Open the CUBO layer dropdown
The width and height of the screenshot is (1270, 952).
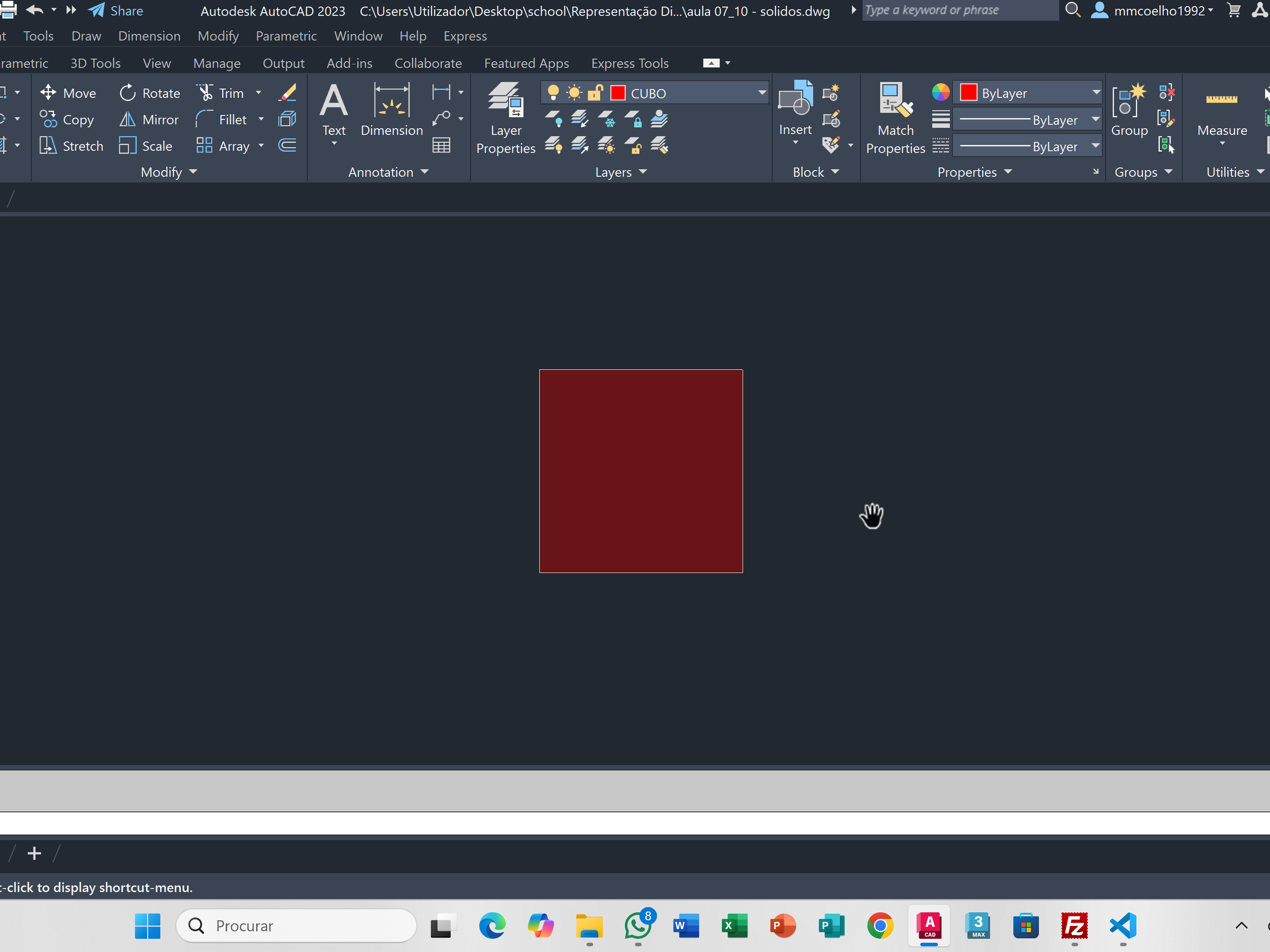click(761, 93)
